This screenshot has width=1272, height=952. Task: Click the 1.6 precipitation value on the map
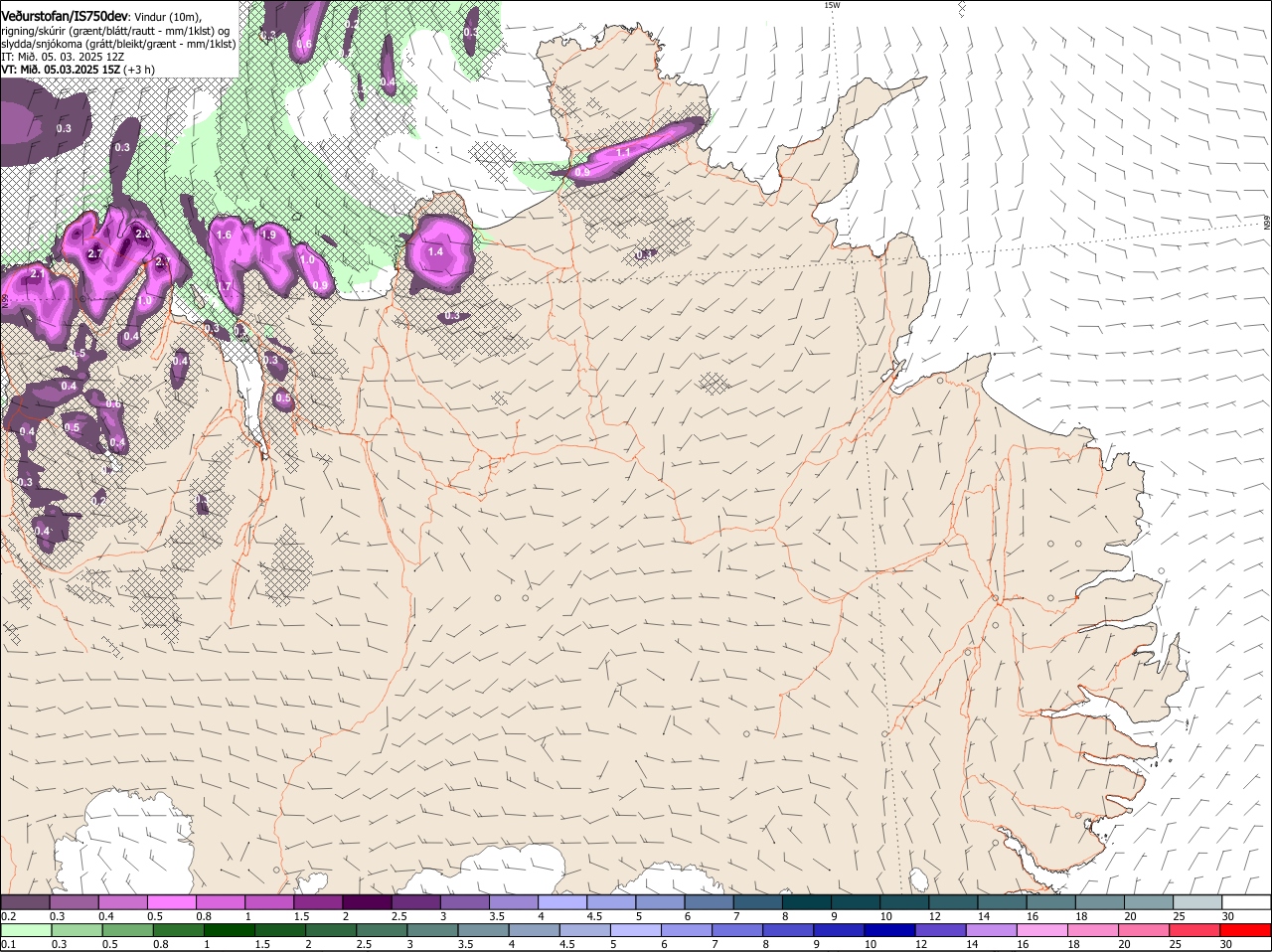click(x=224, y=236)
